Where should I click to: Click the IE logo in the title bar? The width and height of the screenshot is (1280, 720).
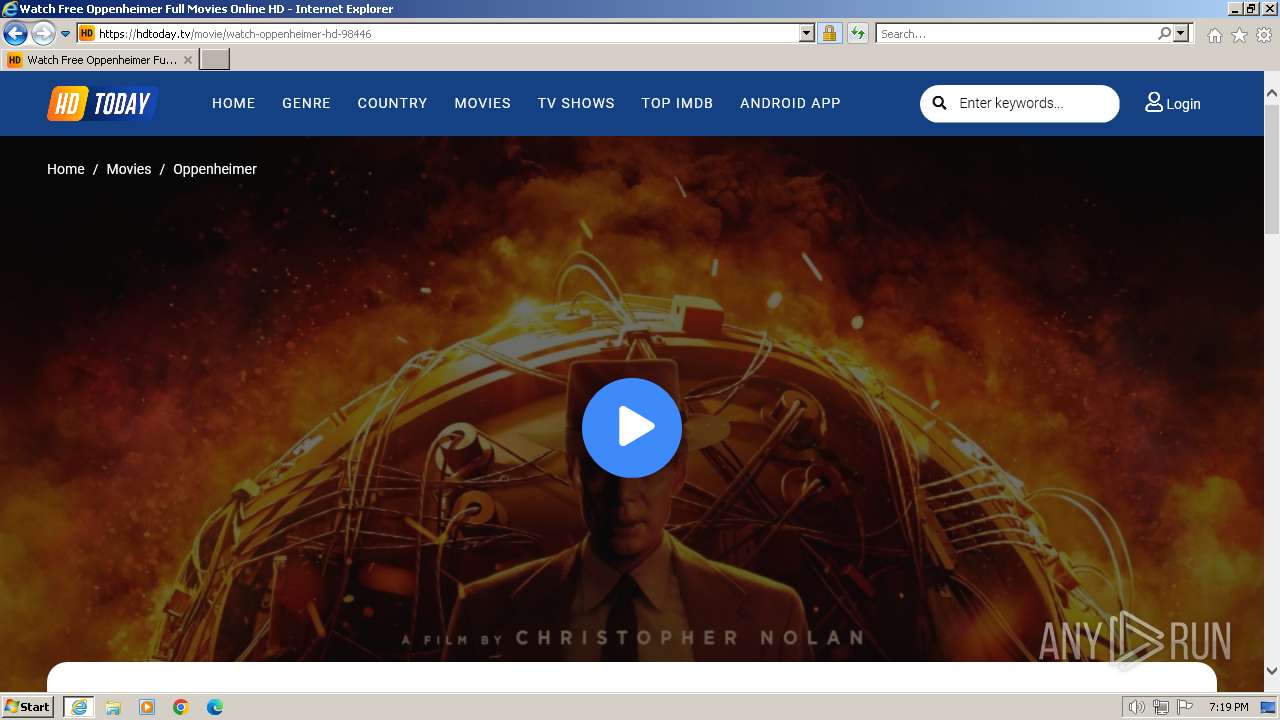click(10, 9)
